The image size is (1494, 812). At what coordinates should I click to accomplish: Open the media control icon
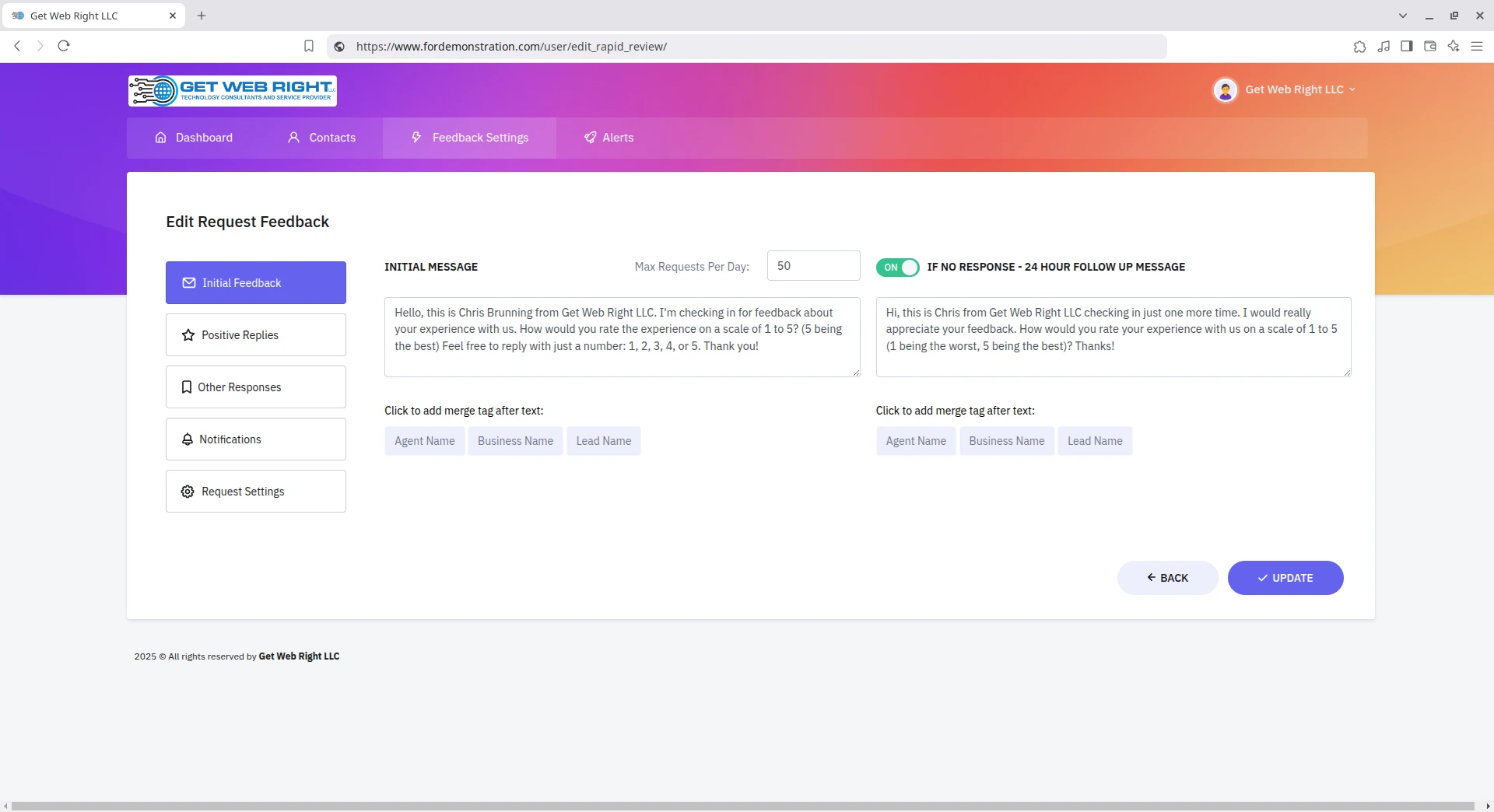[1384, 47]
